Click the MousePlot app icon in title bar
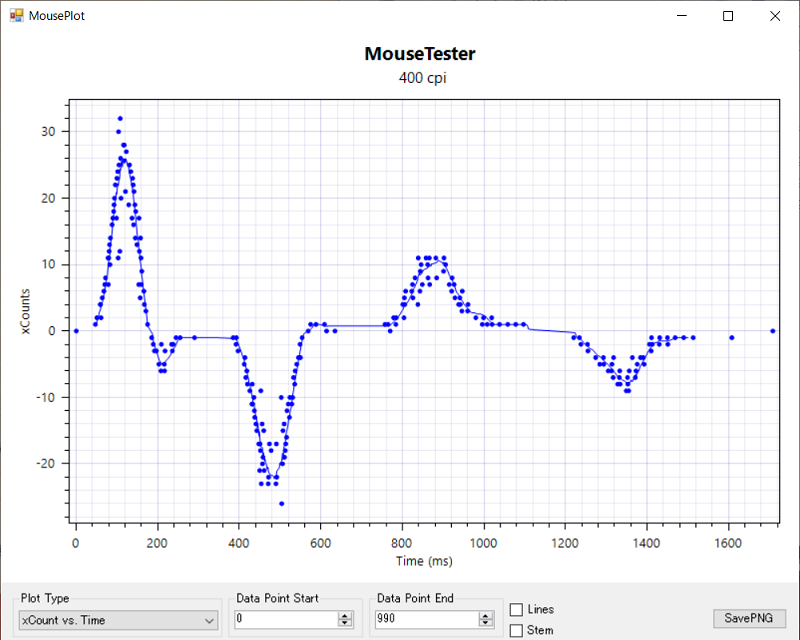Image resolution: width=800 pixels, height=640 pixels. click(16, 15)
